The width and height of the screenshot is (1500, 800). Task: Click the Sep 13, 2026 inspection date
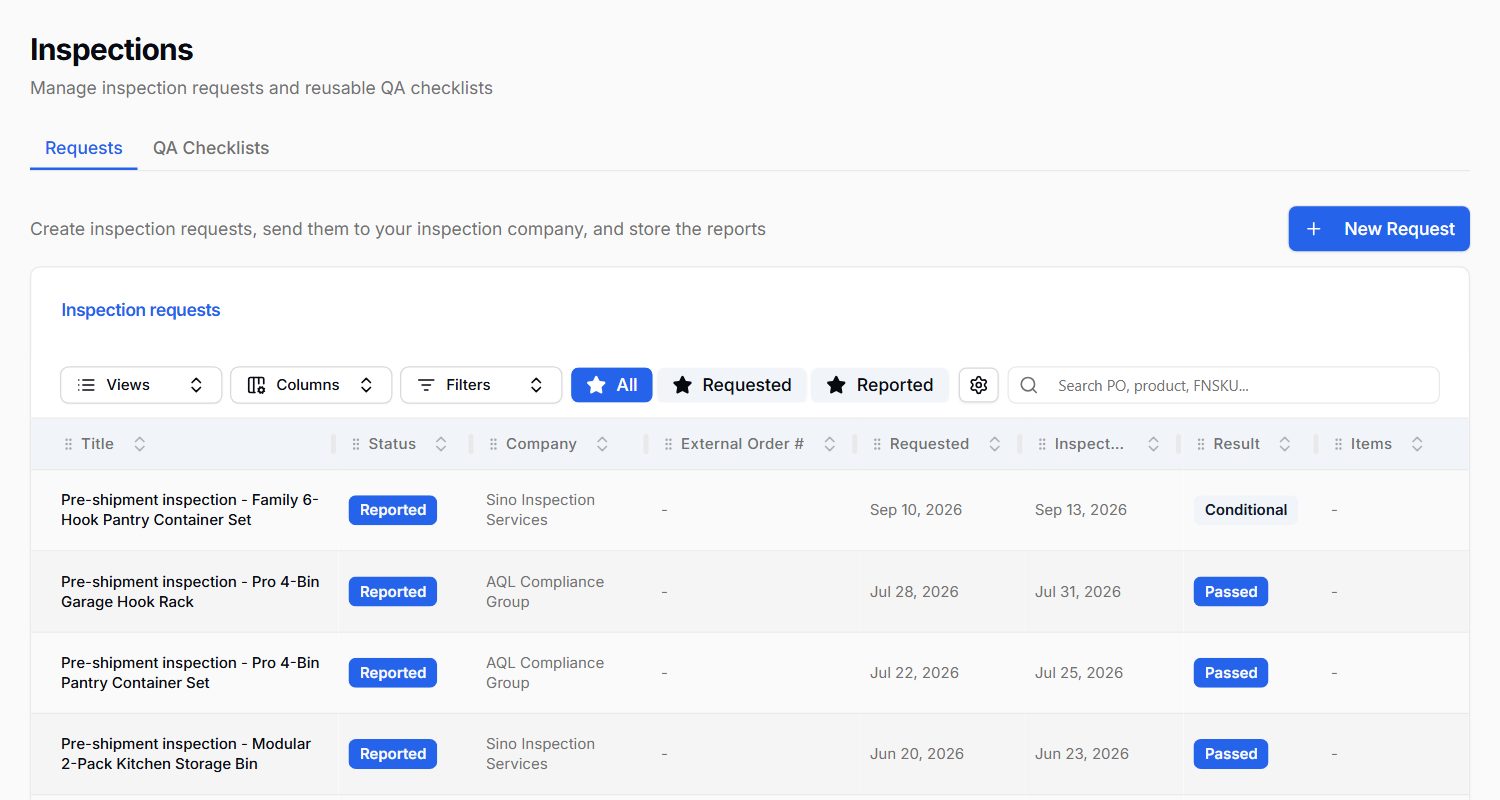pos(1081,510)
